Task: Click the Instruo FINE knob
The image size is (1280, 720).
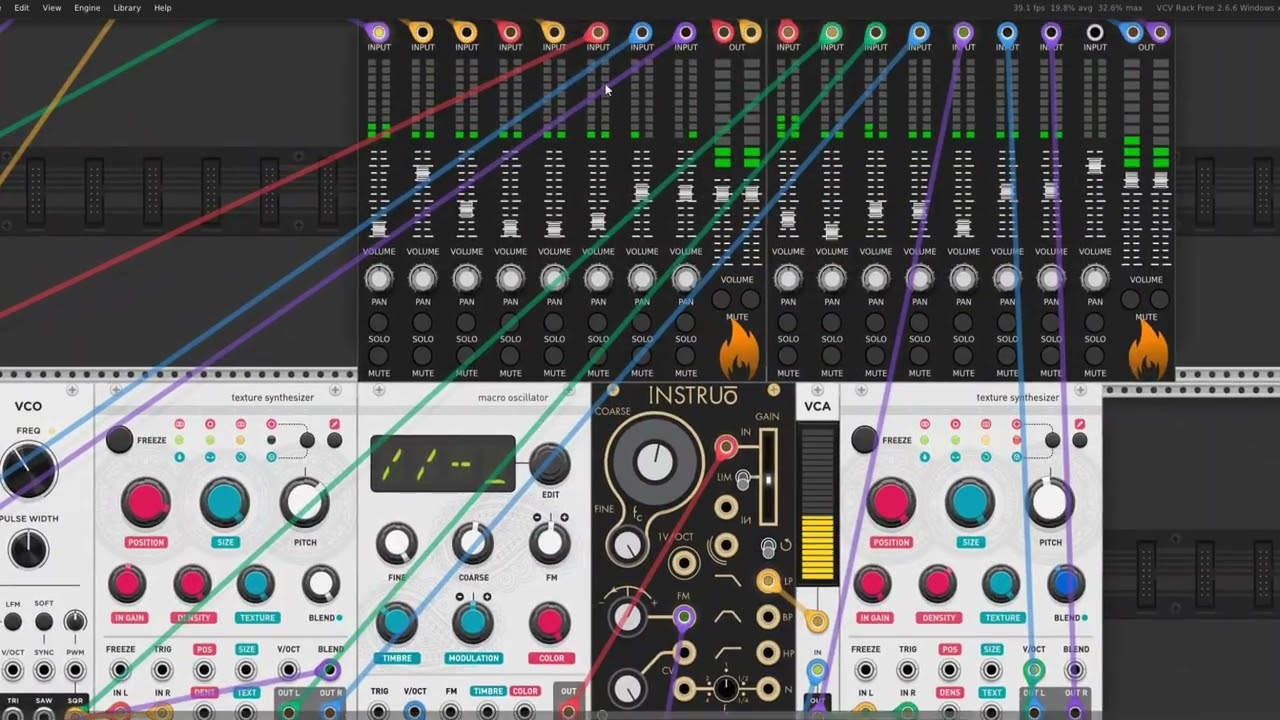Action: (x=627, y=544)
